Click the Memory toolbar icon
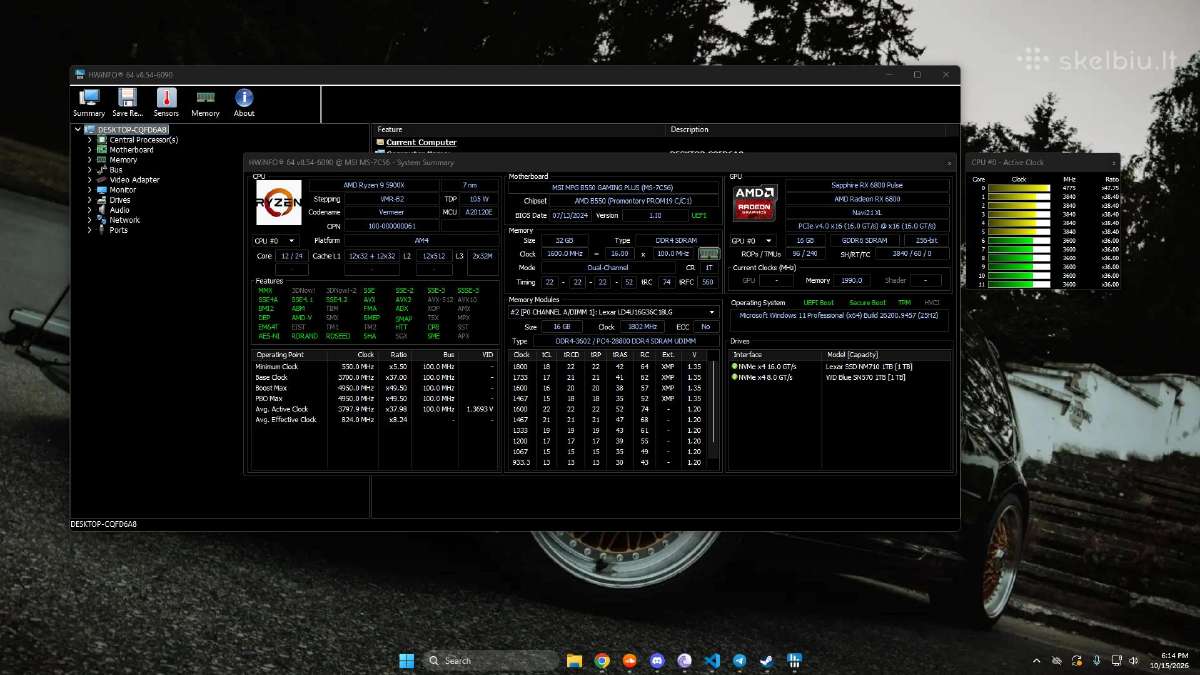 pyautogui.click(x=205, y=102)
